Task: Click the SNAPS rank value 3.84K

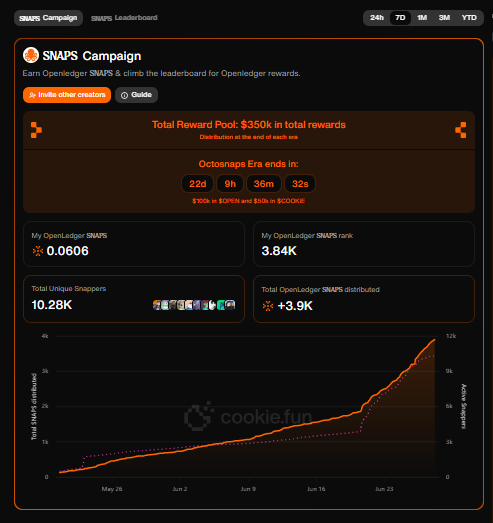Action: click(279, 251)
